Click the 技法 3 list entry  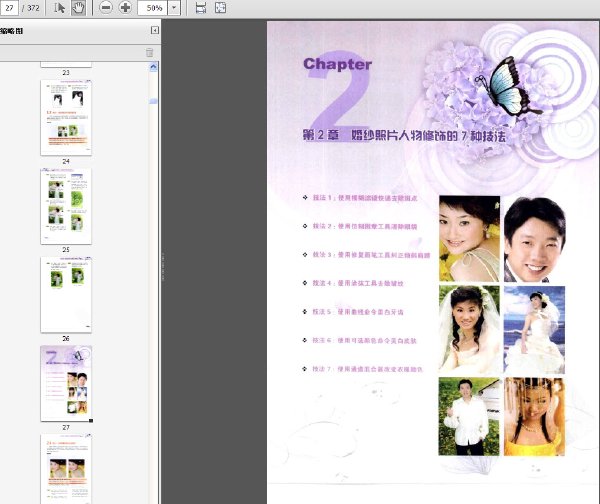371,255
